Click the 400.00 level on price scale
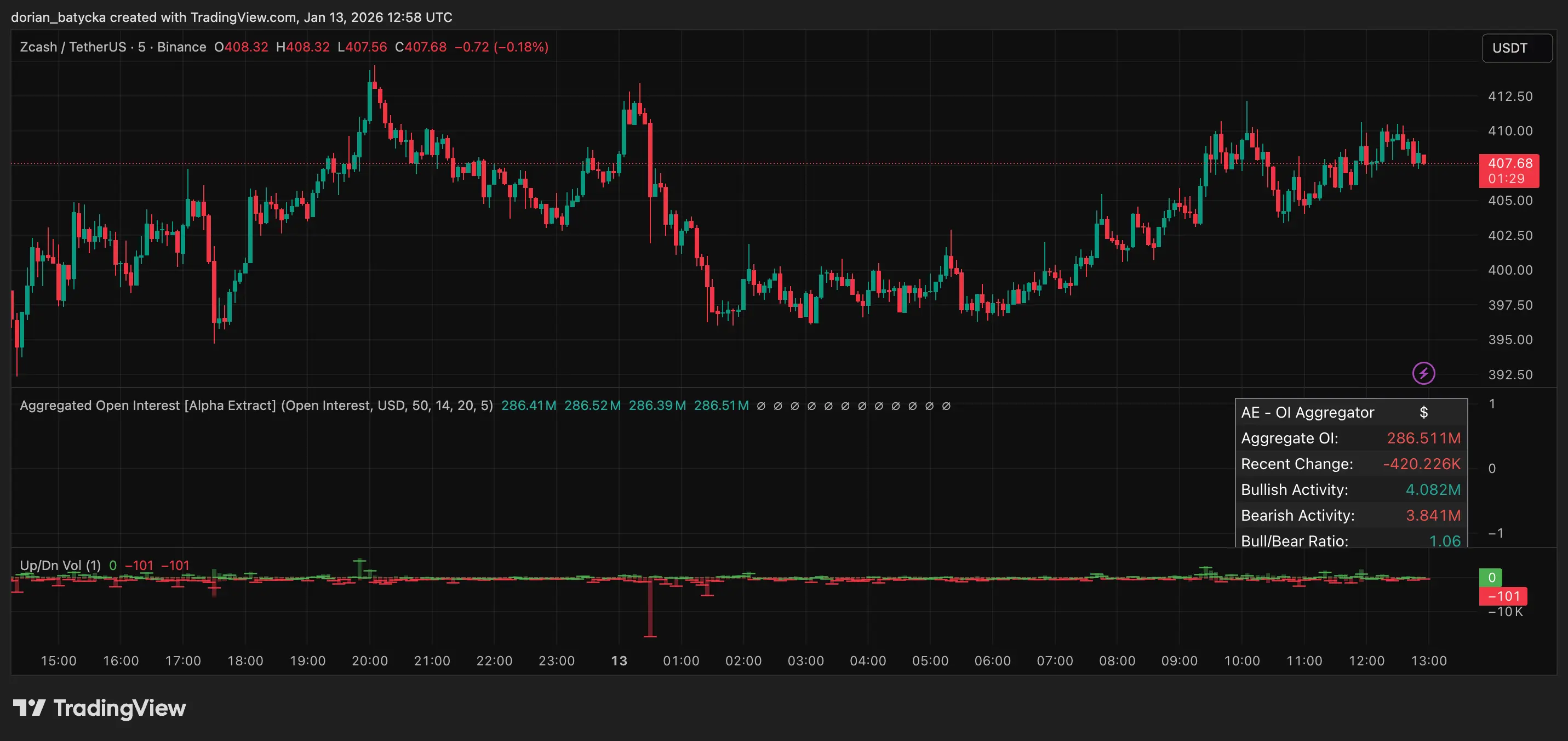This screenshot has width=1568, height=741. pos(1510,270)
